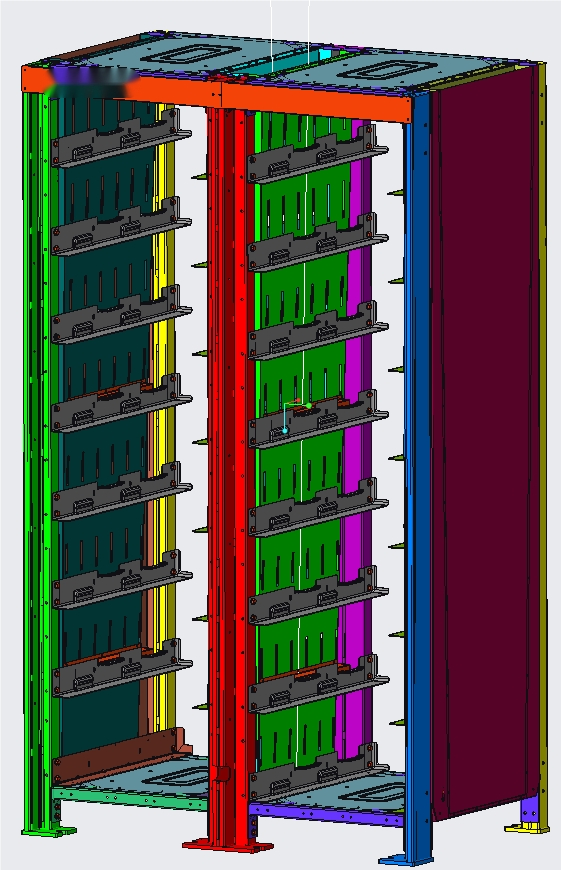Select the red foot plate of center post

tap(228, 845)
